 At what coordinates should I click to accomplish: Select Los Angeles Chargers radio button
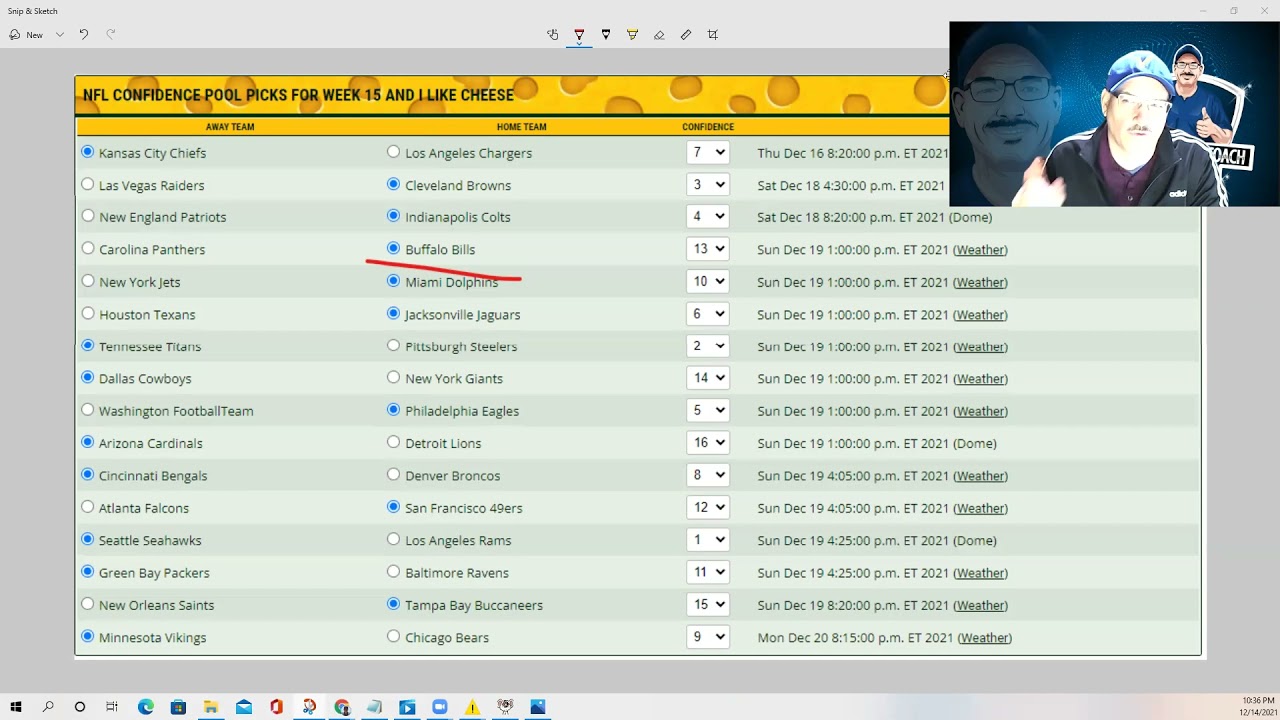tap(393, 152)
